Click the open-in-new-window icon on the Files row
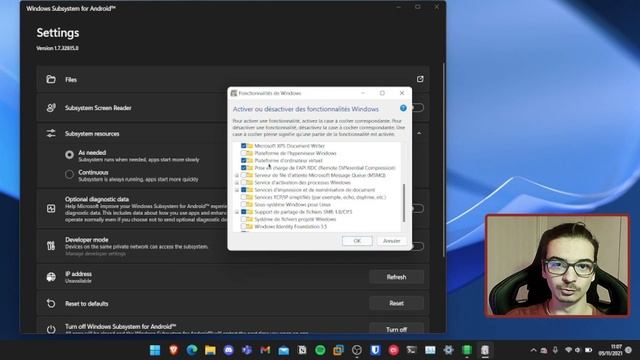 pyautogui.click(x=420, y=79)
